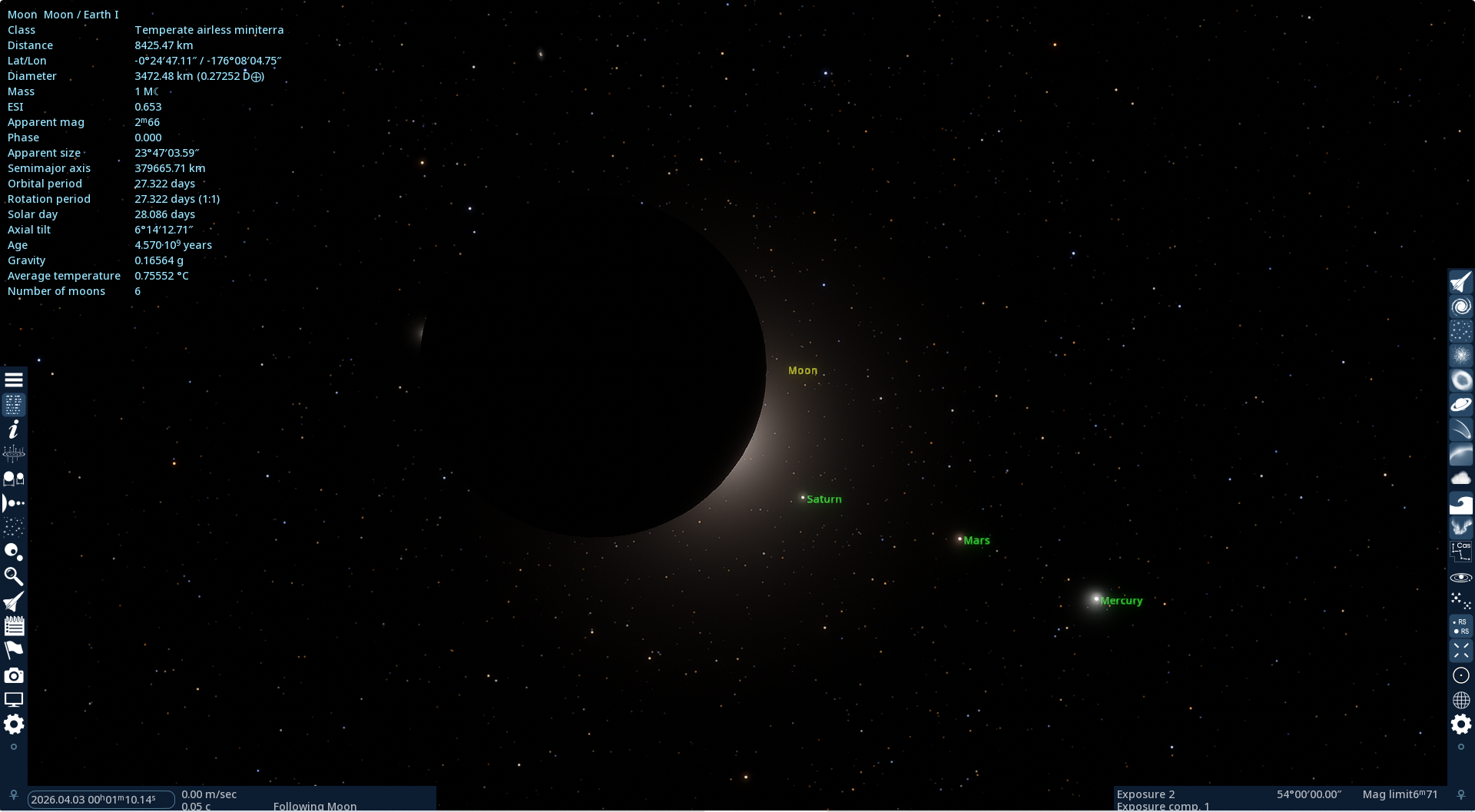Toggle ringed planet visibility icon
Viewport: 1475px width, 812px height.
pyautogui.click(x=1461, y=405)
